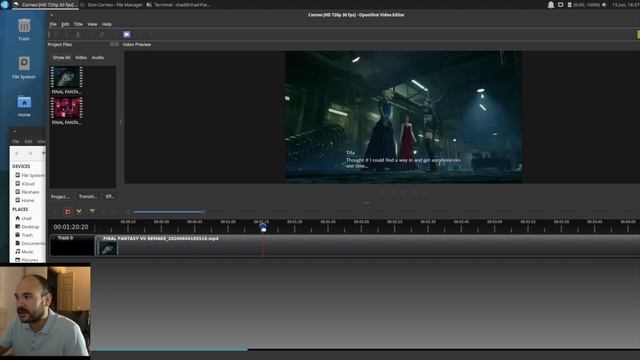Viewport: 640px width, 360px height.
Task: Select the red FINAL FANTA... clip thumbnail
Action: point(67,108)
